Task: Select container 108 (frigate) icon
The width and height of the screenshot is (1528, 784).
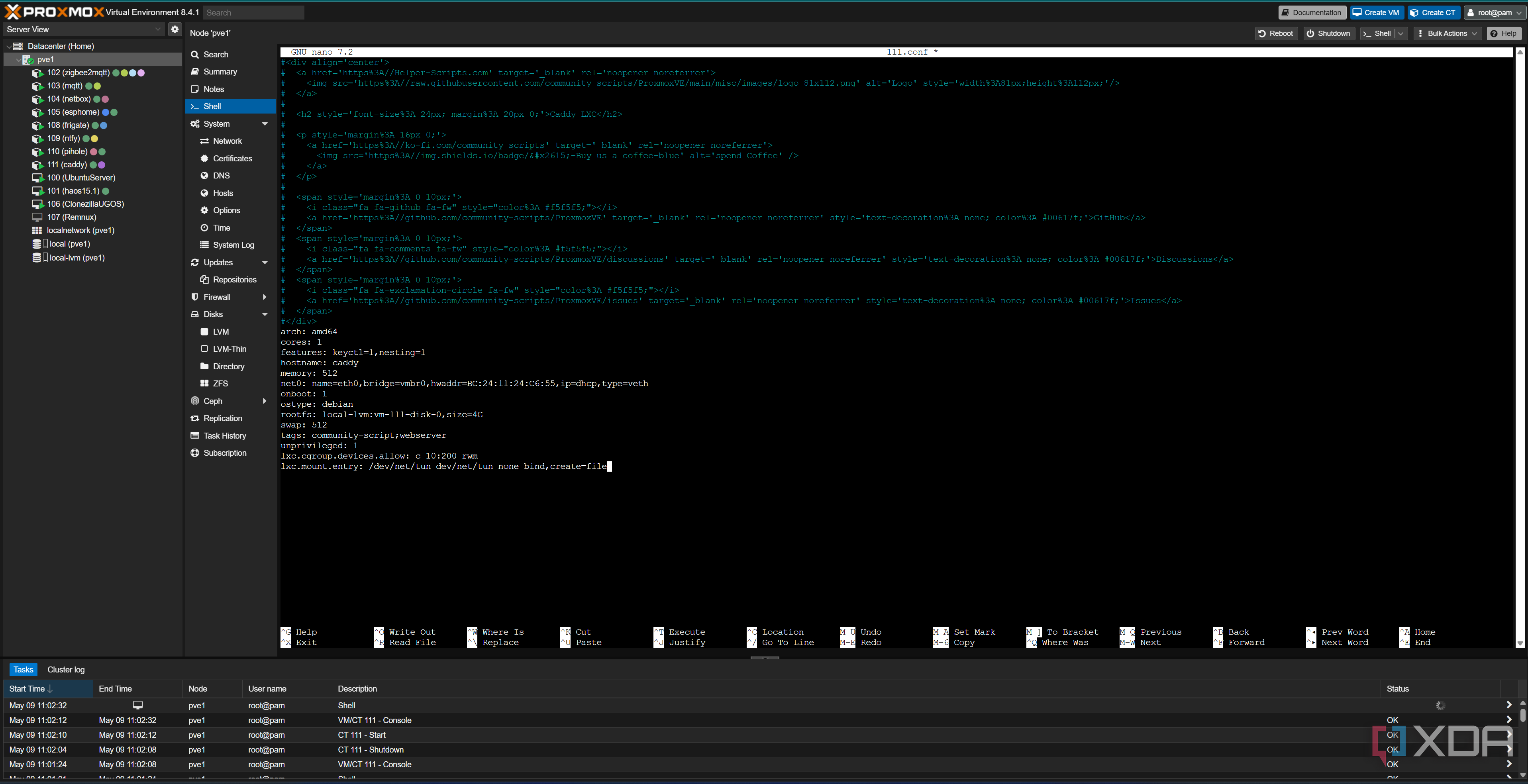Action: 37,125
